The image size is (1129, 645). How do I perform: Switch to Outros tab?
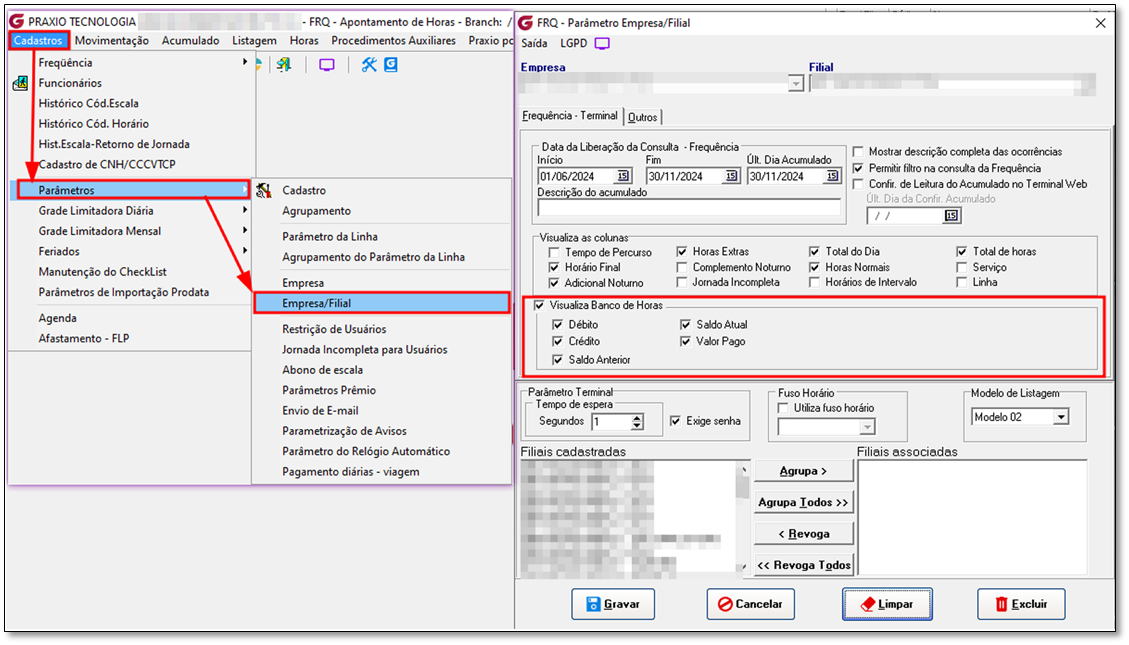pos(642,117)
